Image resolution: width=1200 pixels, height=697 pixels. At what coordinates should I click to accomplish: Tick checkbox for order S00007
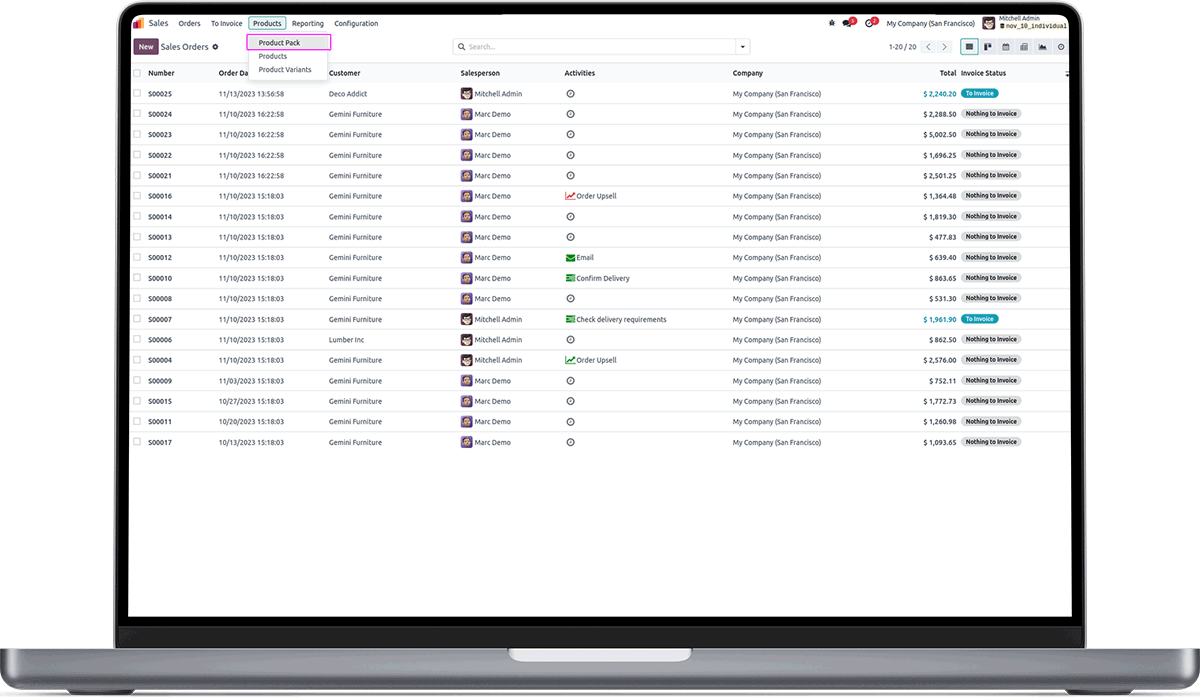pyautogui.click(x=137, y=319)
